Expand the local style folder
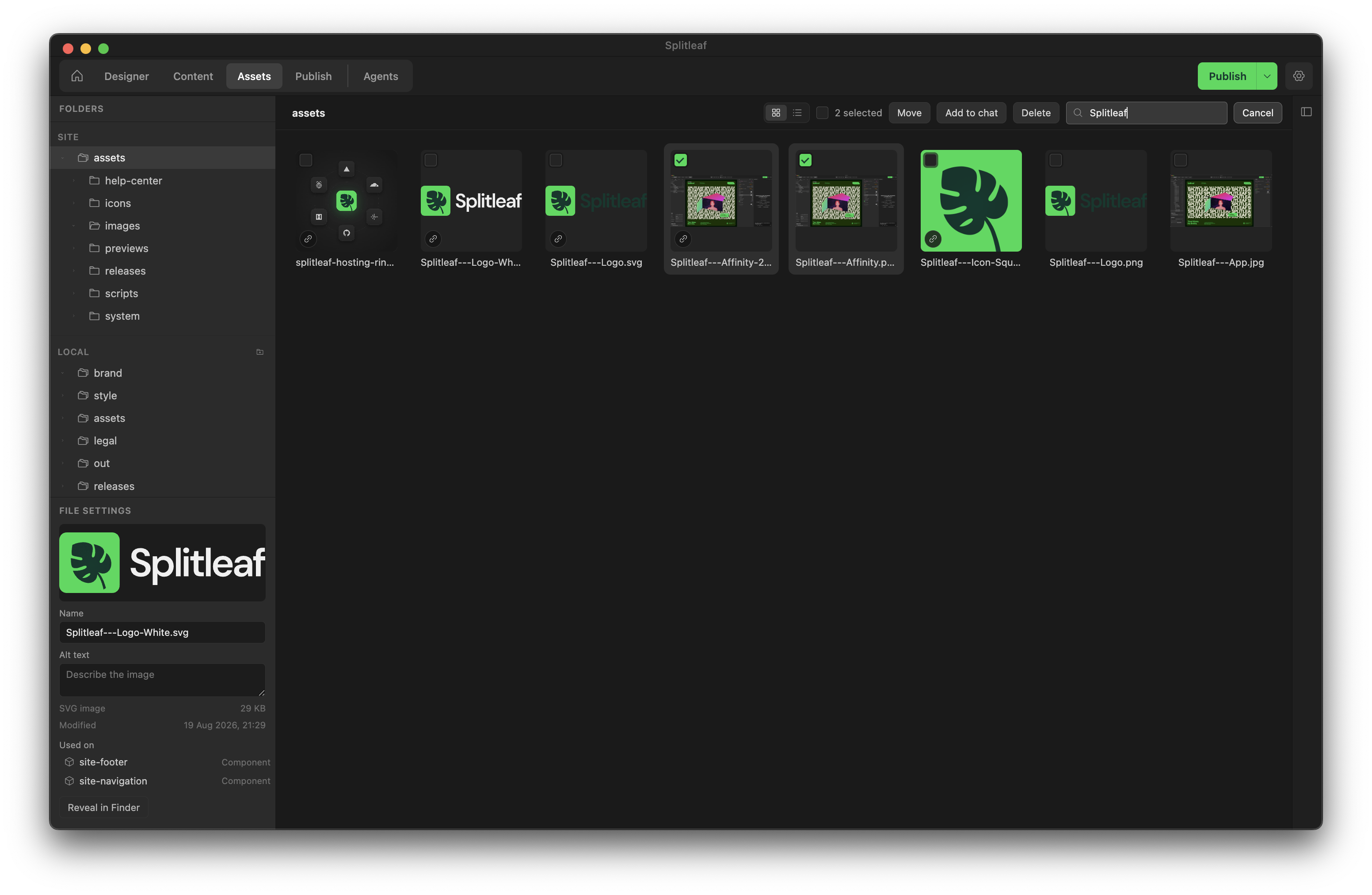The height and width of the screenshot is (895, 1372). pyautogui.click(x=63, y=396)
